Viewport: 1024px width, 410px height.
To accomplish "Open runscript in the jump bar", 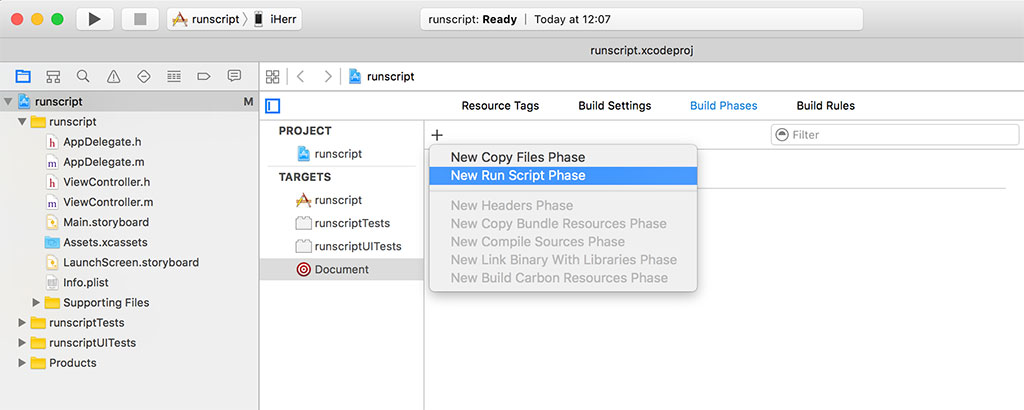I will 382,76.
